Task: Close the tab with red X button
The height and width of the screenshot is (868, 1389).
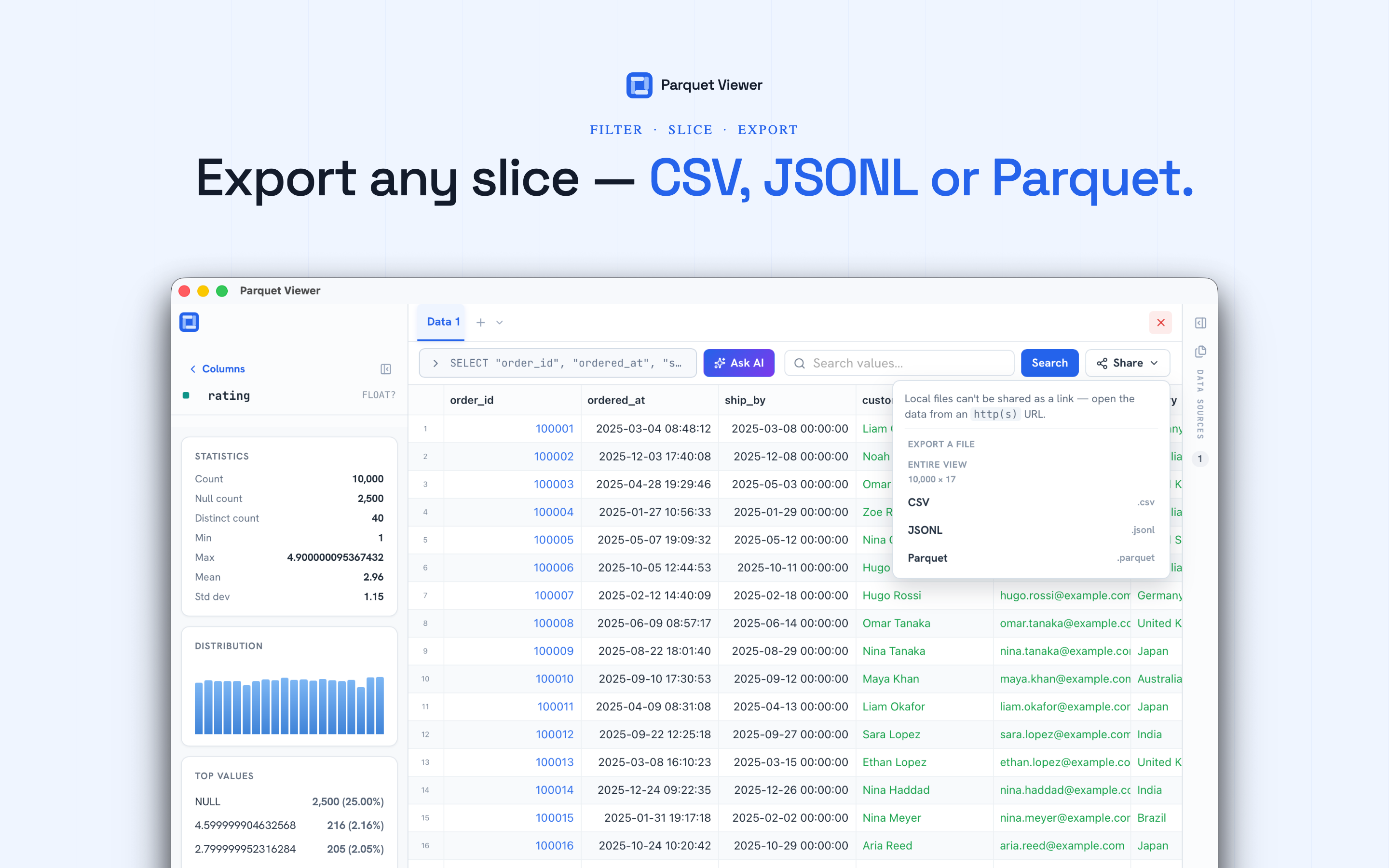Action: tap(1160, 323)
